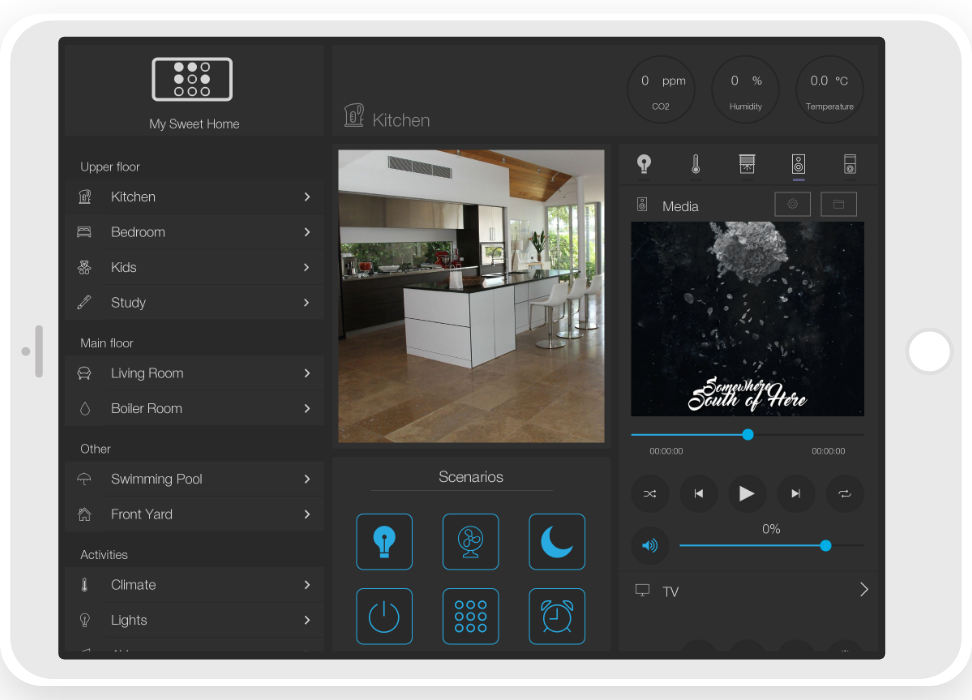Mute the media volume speaker
972x700 pixels.
pos(650,546)
